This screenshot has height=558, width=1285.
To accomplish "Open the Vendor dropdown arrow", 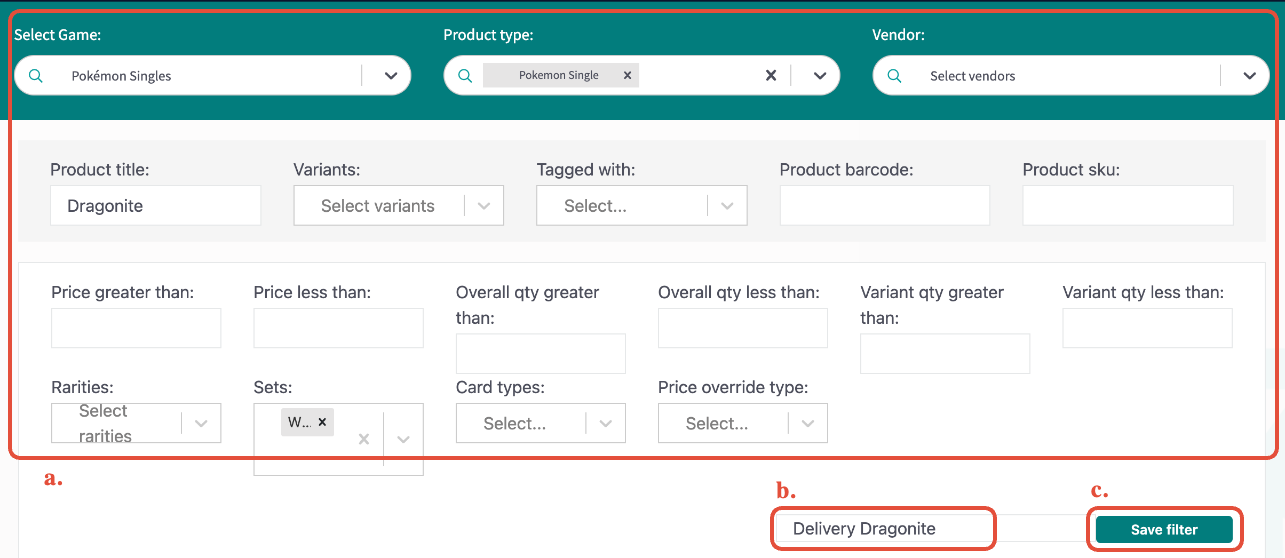I will click(x=1249, y=76).
